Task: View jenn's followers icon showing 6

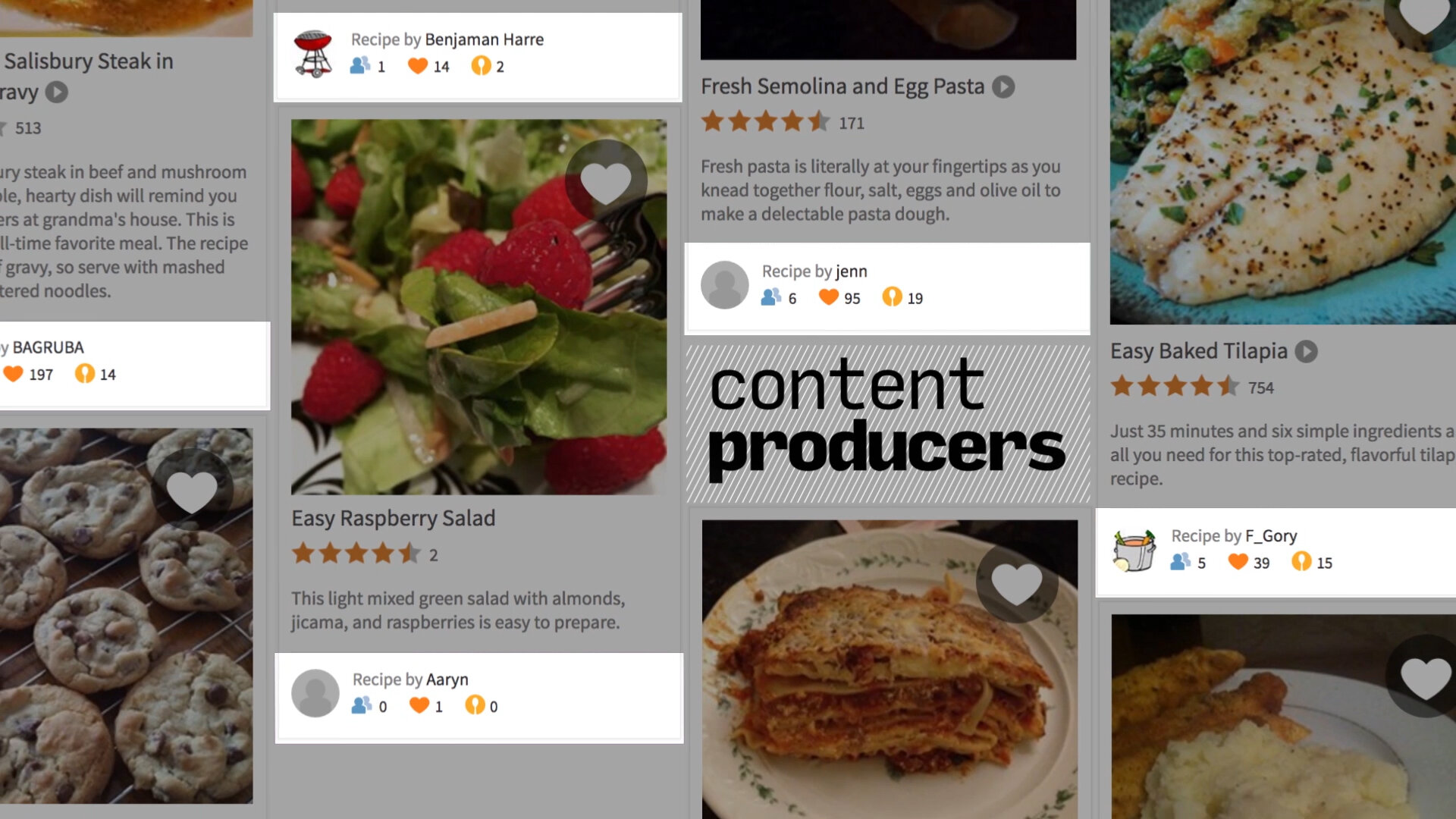Action: pos(771,297)
